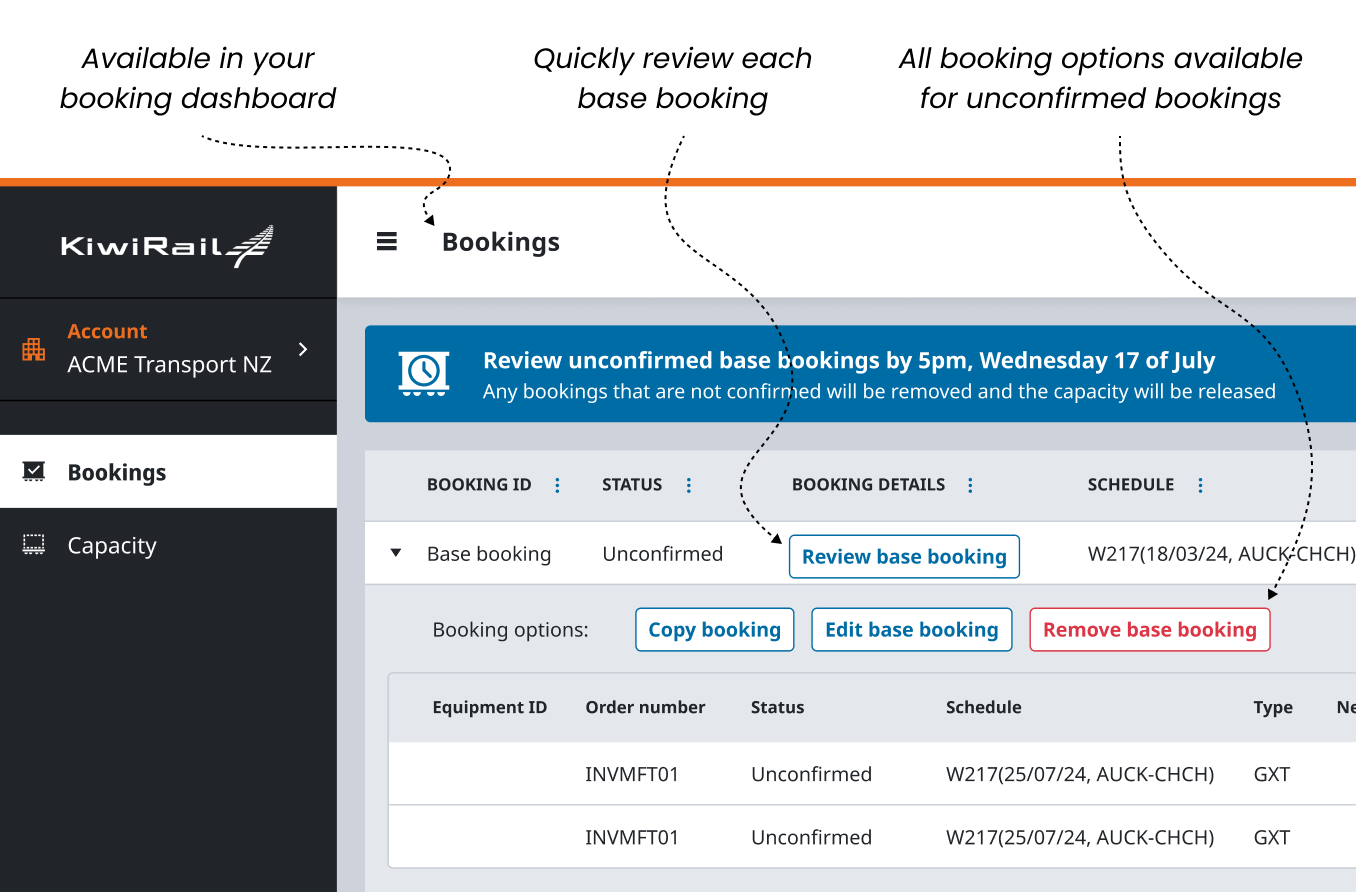Click the clock wagon icon in blue banner
1356x892 pixels.
click(x=424, y=372)
